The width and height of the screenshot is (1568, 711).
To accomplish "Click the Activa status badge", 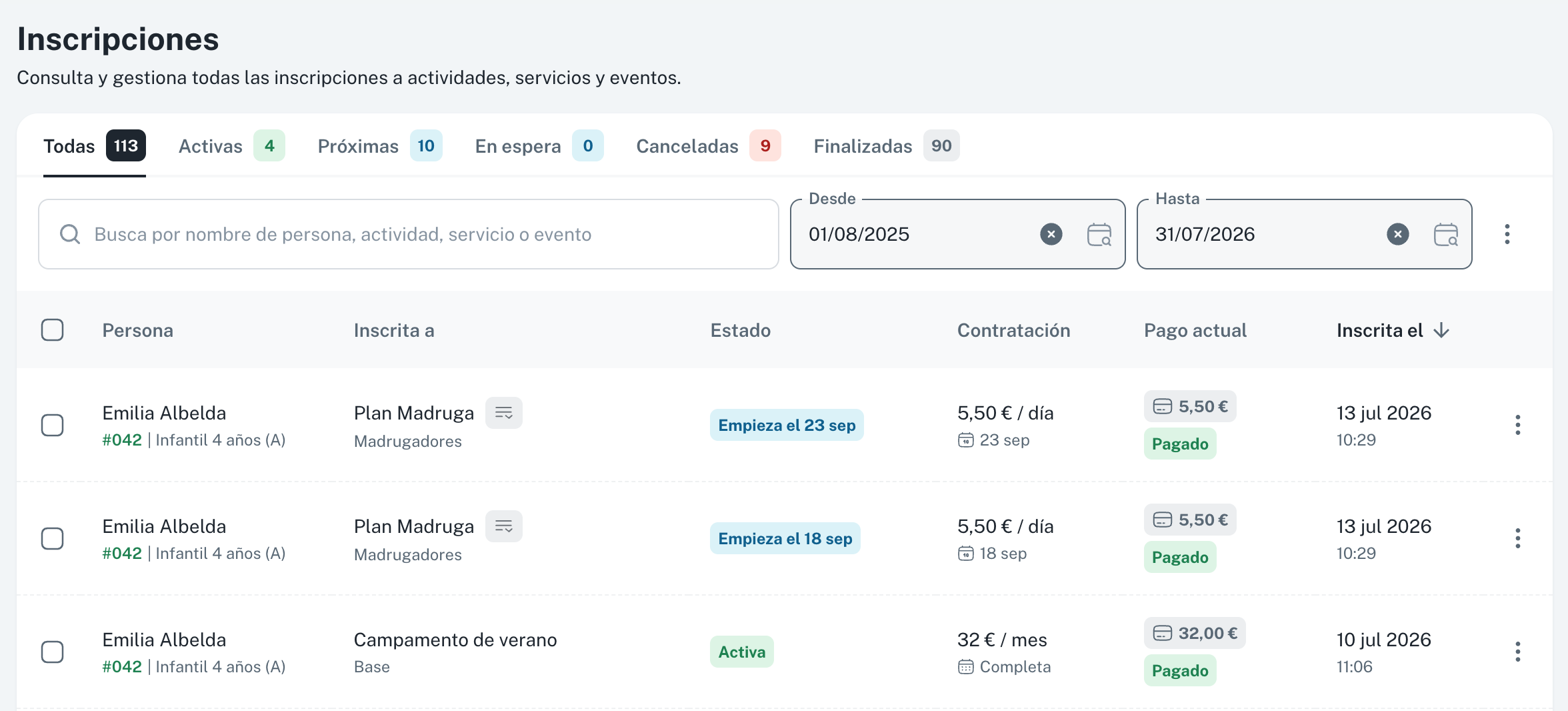I will 742,652.
